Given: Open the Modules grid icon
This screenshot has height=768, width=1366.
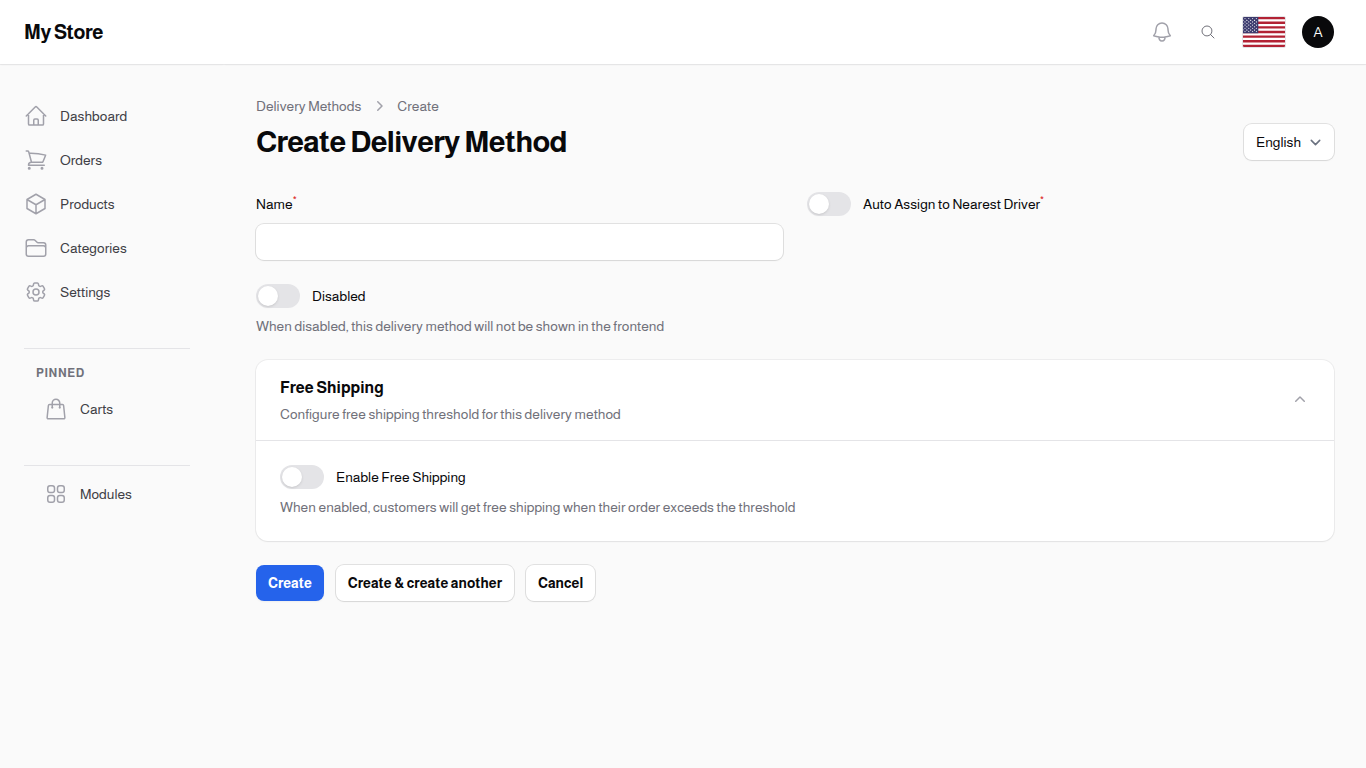Looking at the screenshot, I should pos(56,494).
